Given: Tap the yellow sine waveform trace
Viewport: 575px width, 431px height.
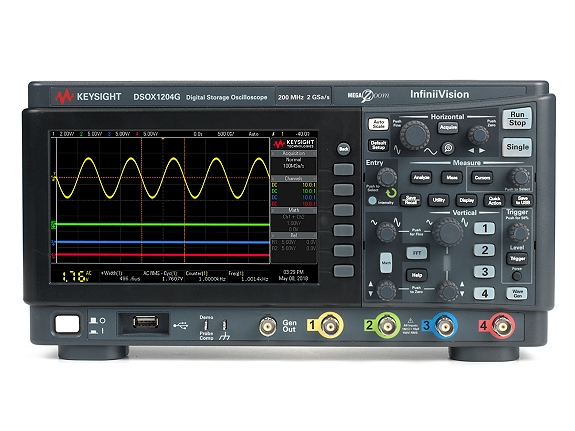Looking at the screenshot, I should pyautogui.click(x=162, y=178).
